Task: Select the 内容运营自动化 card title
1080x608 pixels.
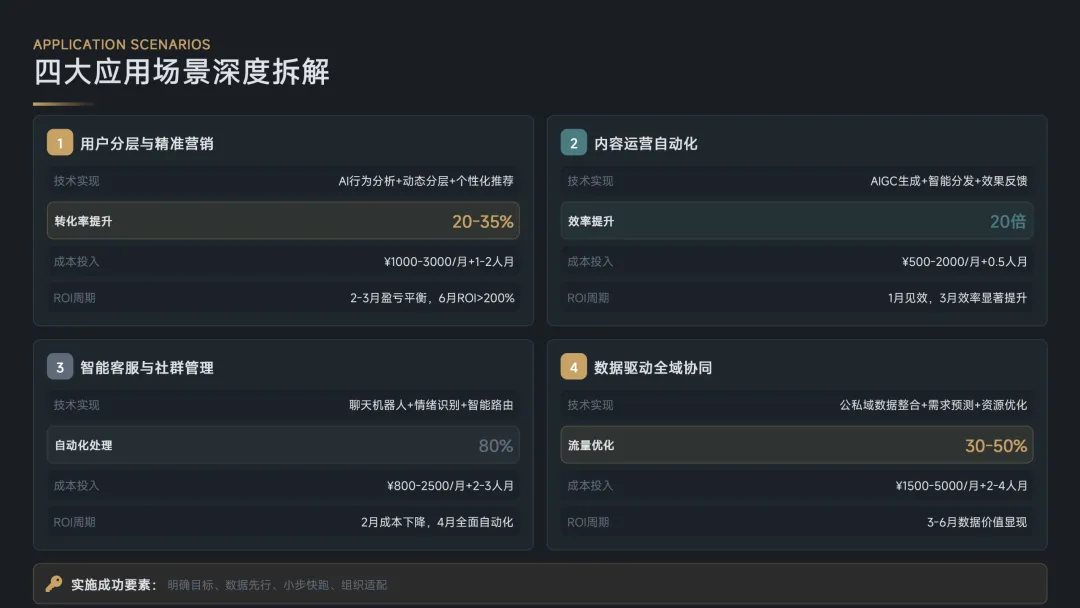Action: pos(646,143)
